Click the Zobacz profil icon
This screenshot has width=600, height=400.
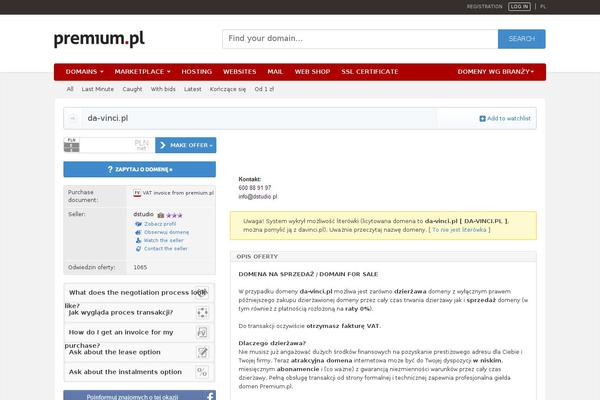[138, 224]
